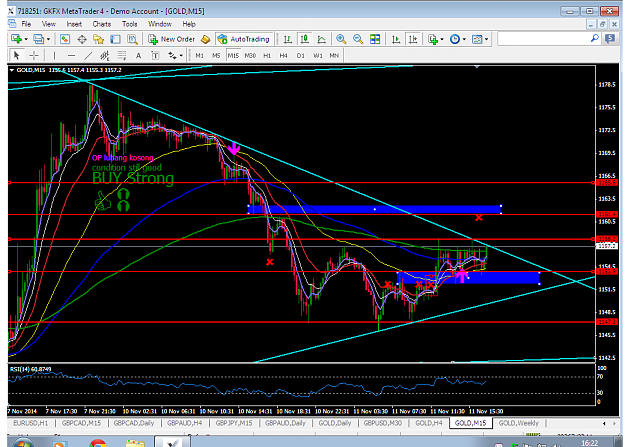
Task: Open the View menu
Action: [x=49, y=24]
